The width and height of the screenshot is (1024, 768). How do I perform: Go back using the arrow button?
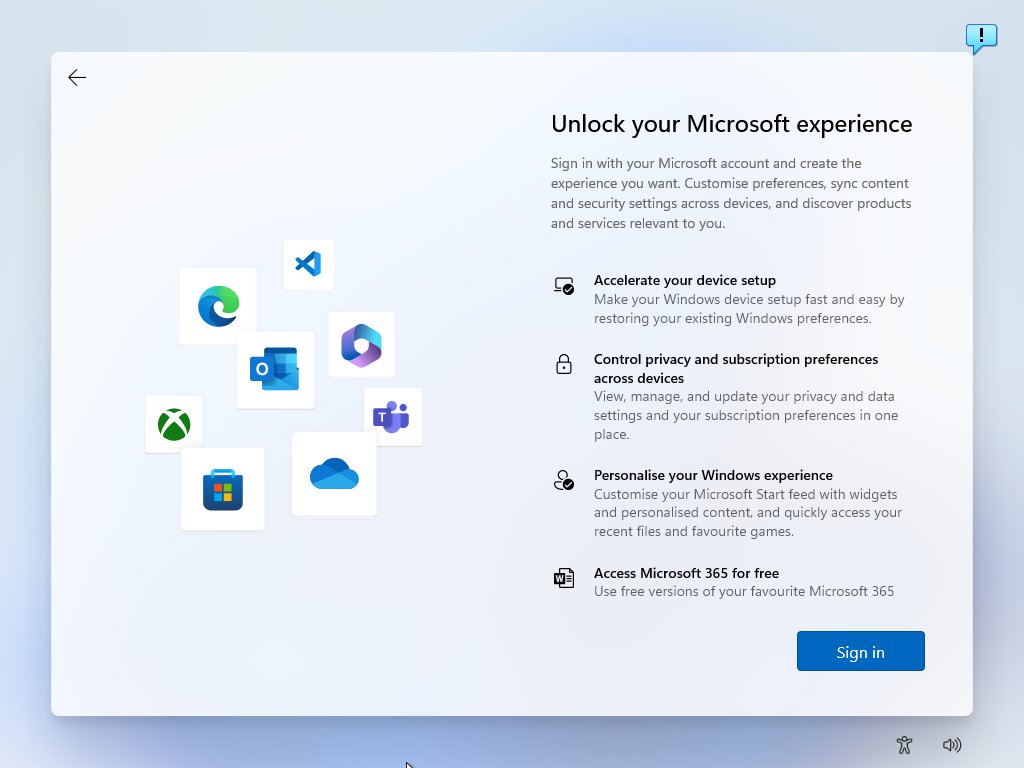point(77,77)
